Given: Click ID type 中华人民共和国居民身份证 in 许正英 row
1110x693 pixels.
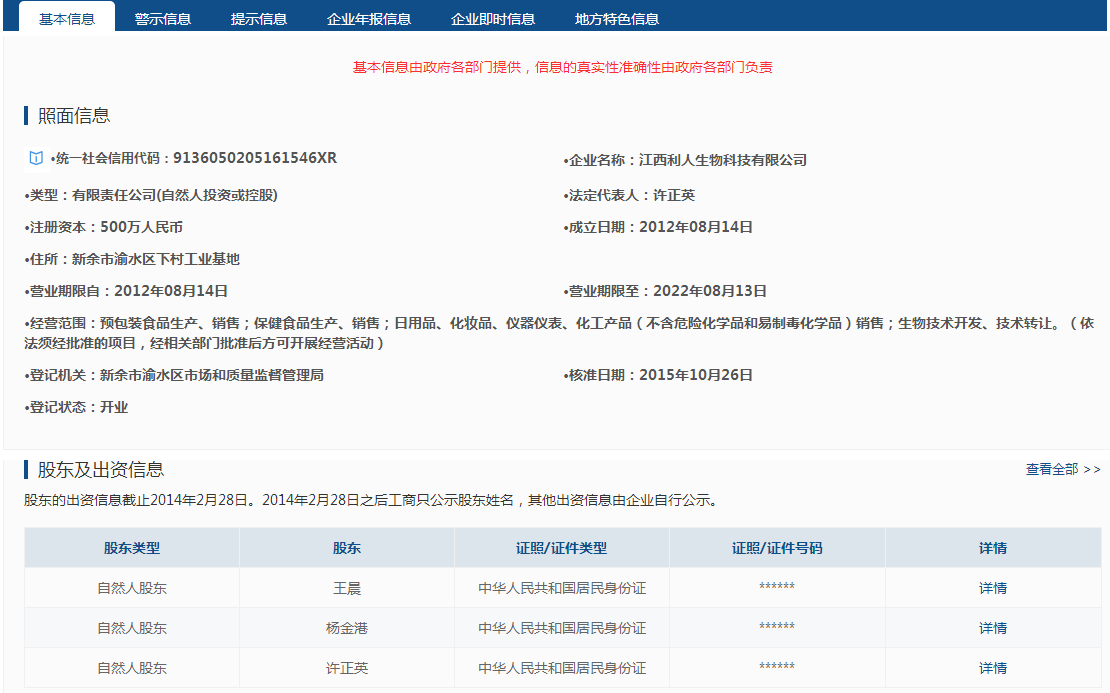Looking at the screenshot, I should 562,668.
